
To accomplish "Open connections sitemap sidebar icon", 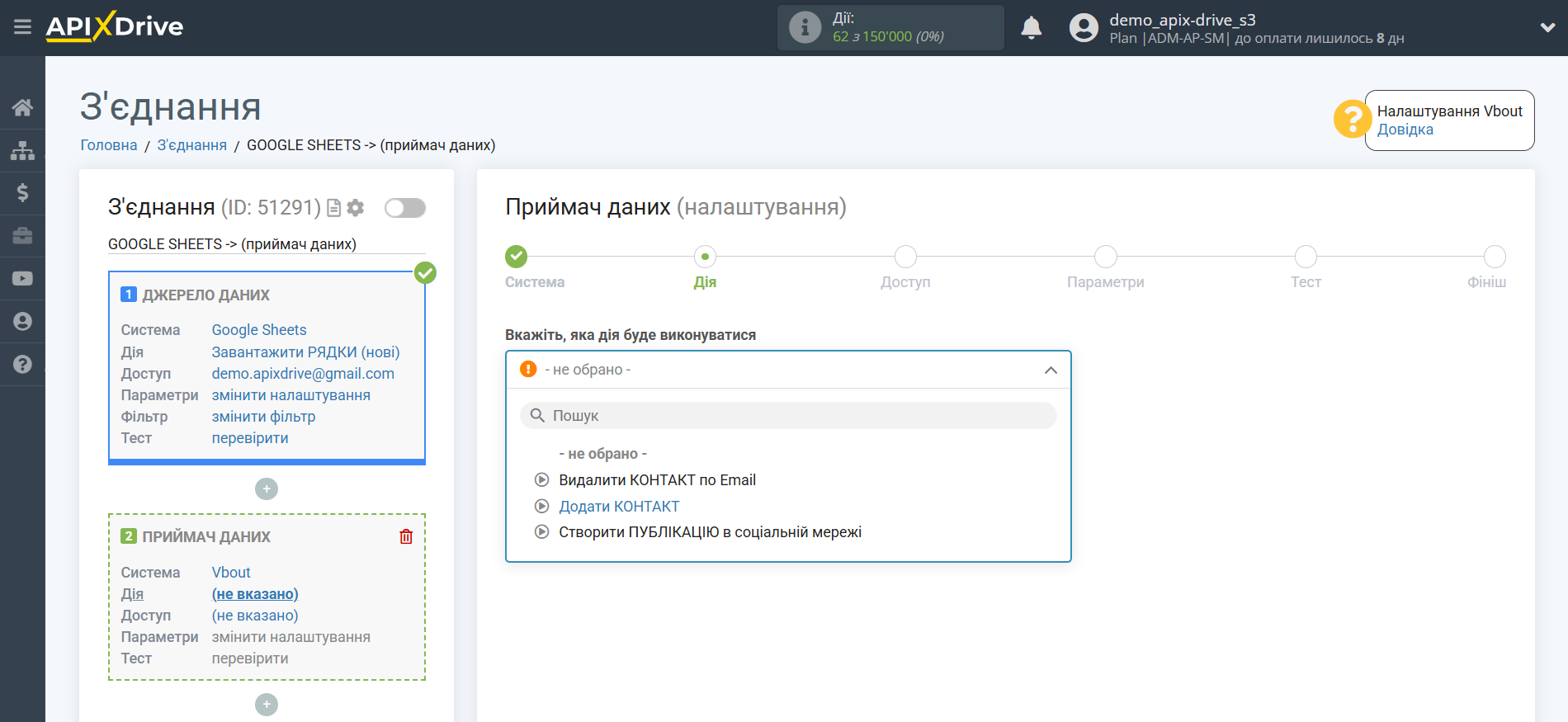I will [22, 150].
